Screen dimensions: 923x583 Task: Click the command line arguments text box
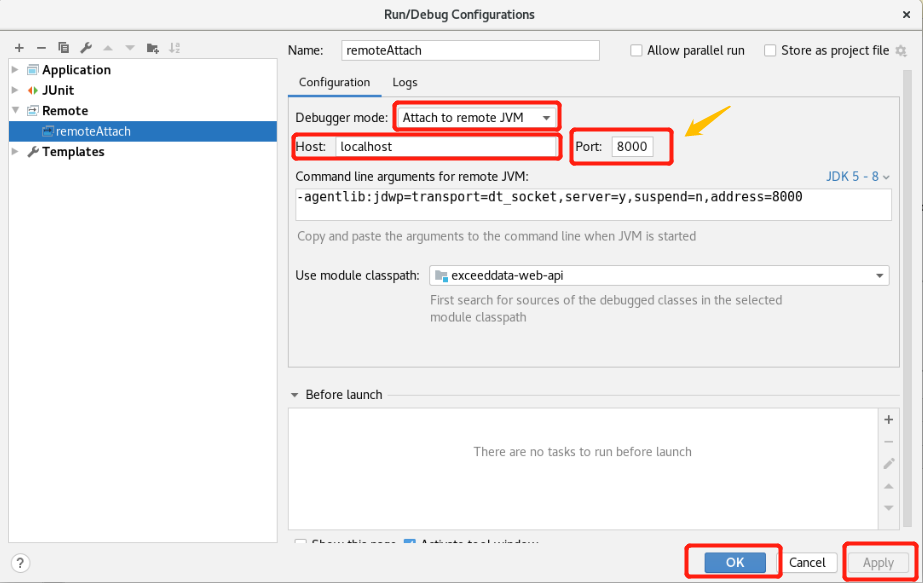click(593, 204)
